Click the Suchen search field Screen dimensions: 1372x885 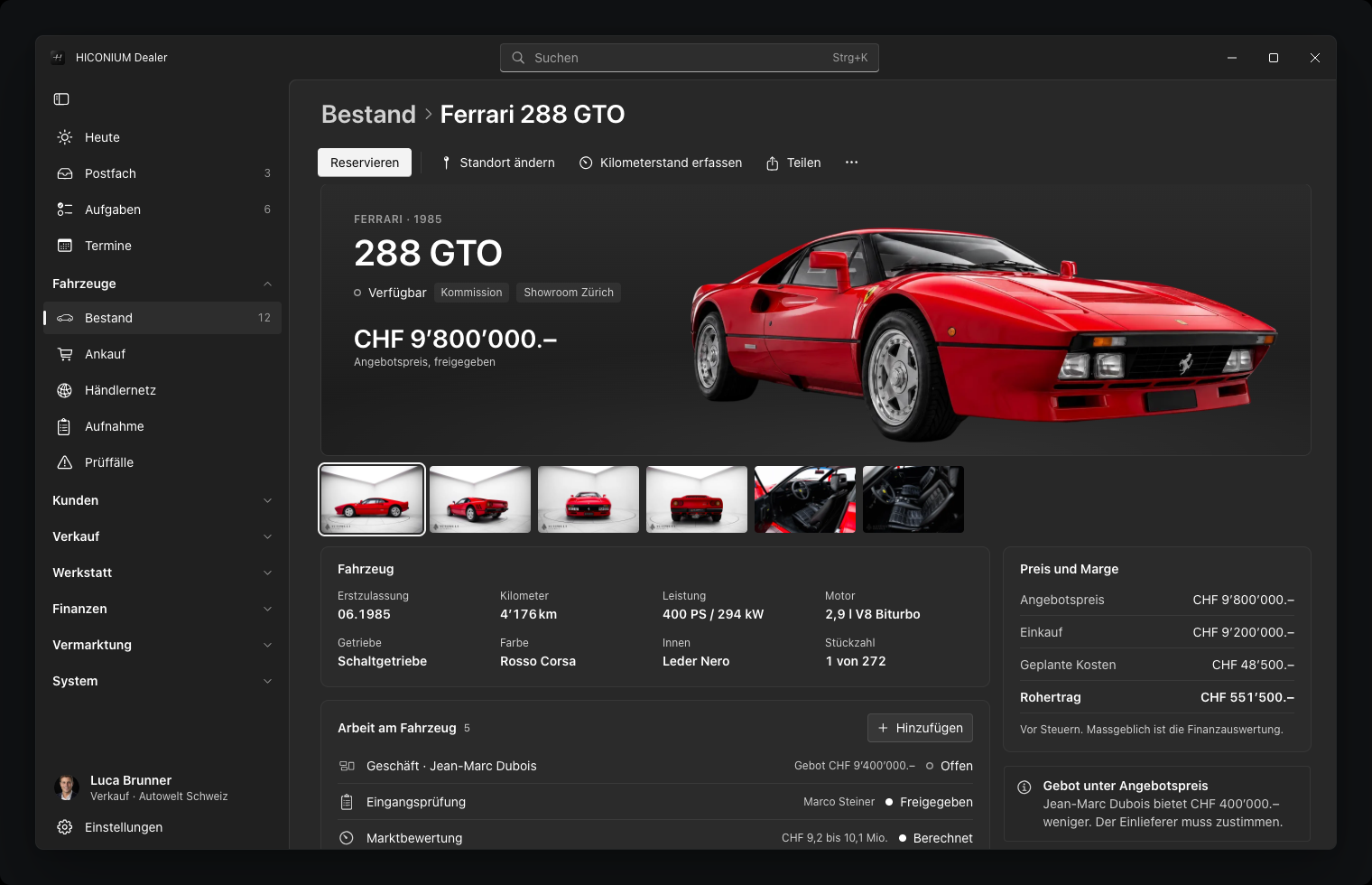pos(690,58)
